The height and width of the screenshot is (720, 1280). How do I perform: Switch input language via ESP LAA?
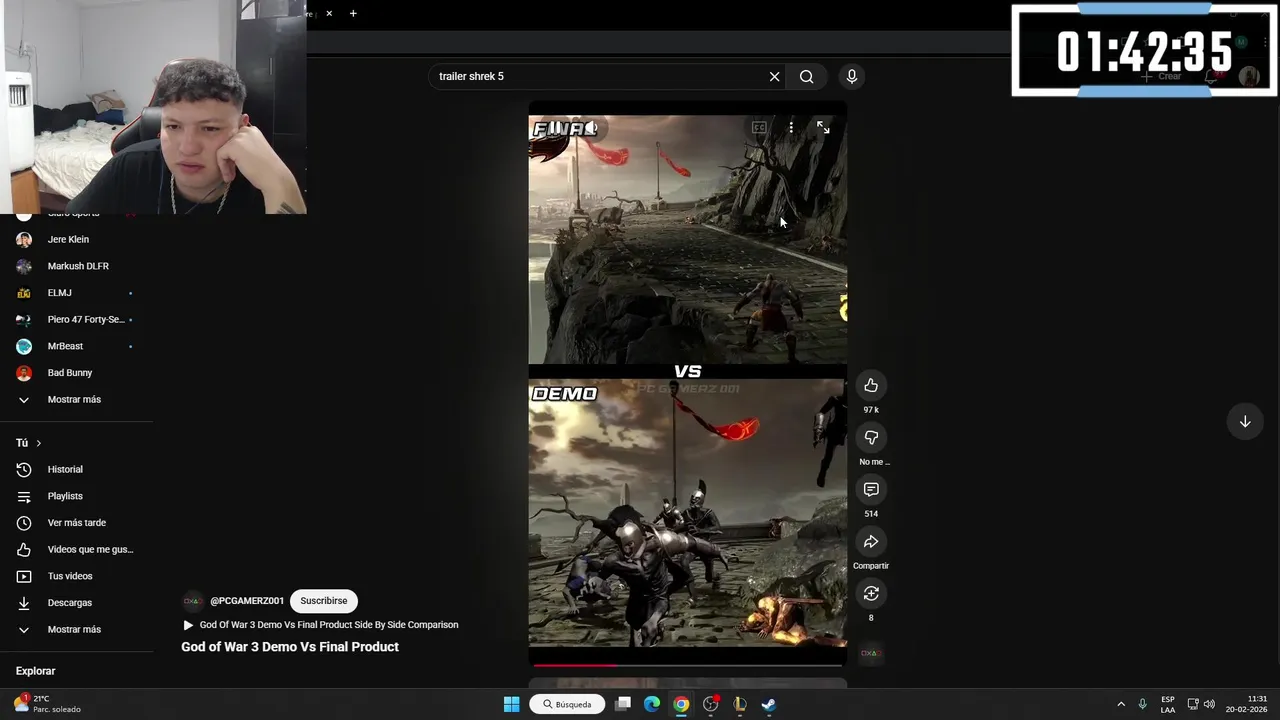coord(1168,704)
